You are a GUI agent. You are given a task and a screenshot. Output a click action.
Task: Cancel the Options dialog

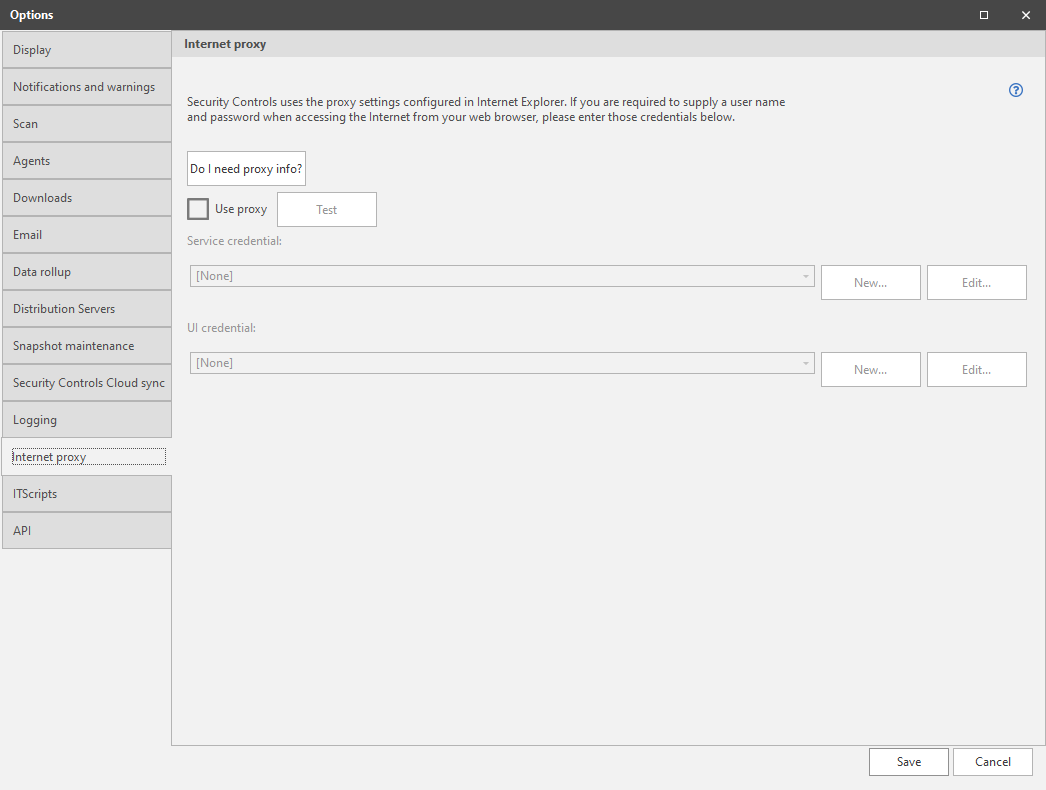click(x=993, y=762)
